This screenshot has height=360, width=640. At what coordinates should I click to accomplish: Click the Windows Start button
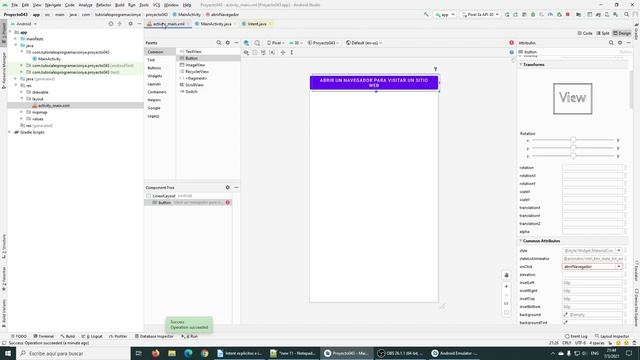point(8,353)
